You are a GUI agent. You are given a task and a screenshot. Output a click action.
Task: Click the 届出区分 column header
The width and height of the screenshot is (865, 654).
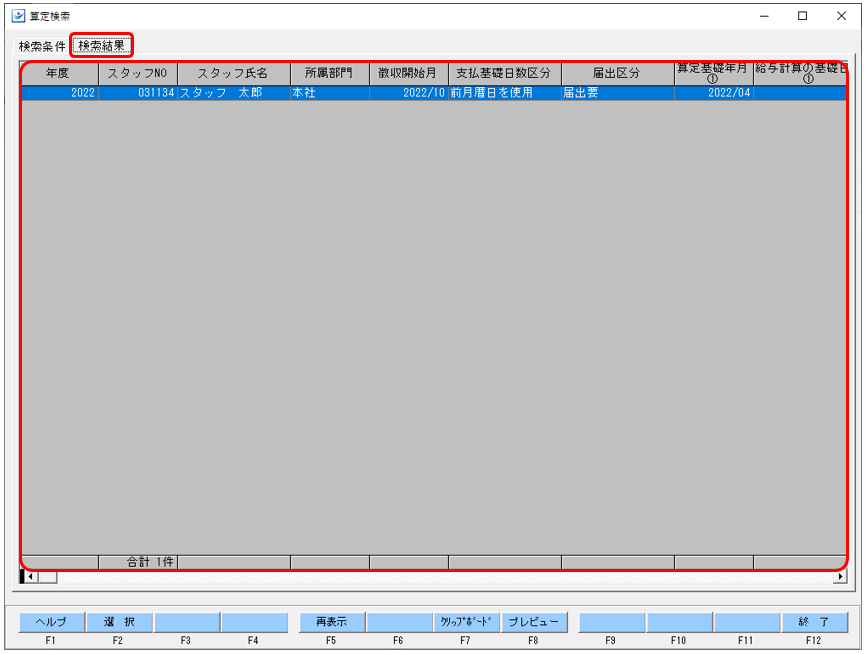(x=617, y=73)
